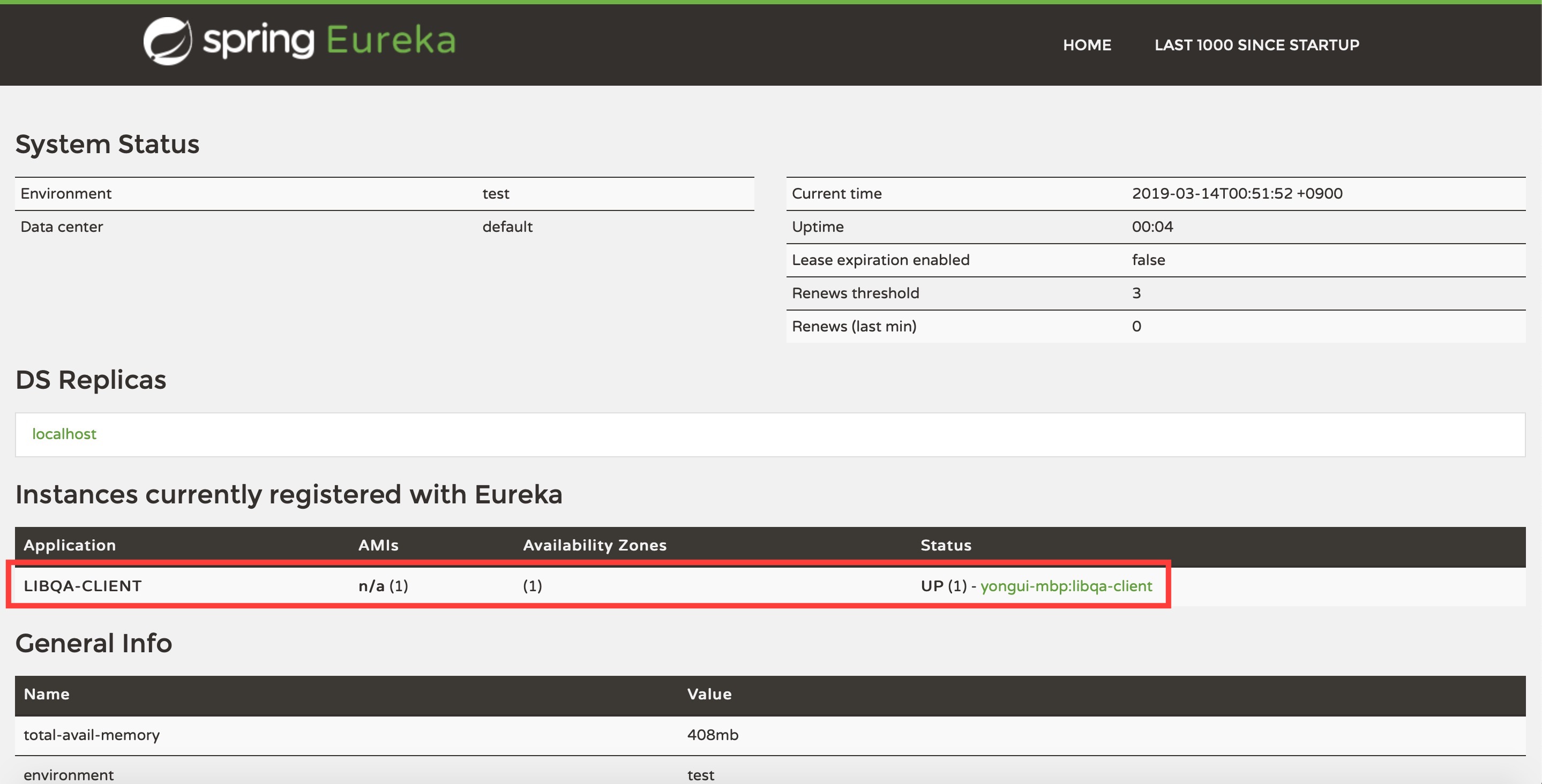Click Instances currently registered with Eureka heading
This screenshot has height=784, width=1542.
click(x=289, y=494)
